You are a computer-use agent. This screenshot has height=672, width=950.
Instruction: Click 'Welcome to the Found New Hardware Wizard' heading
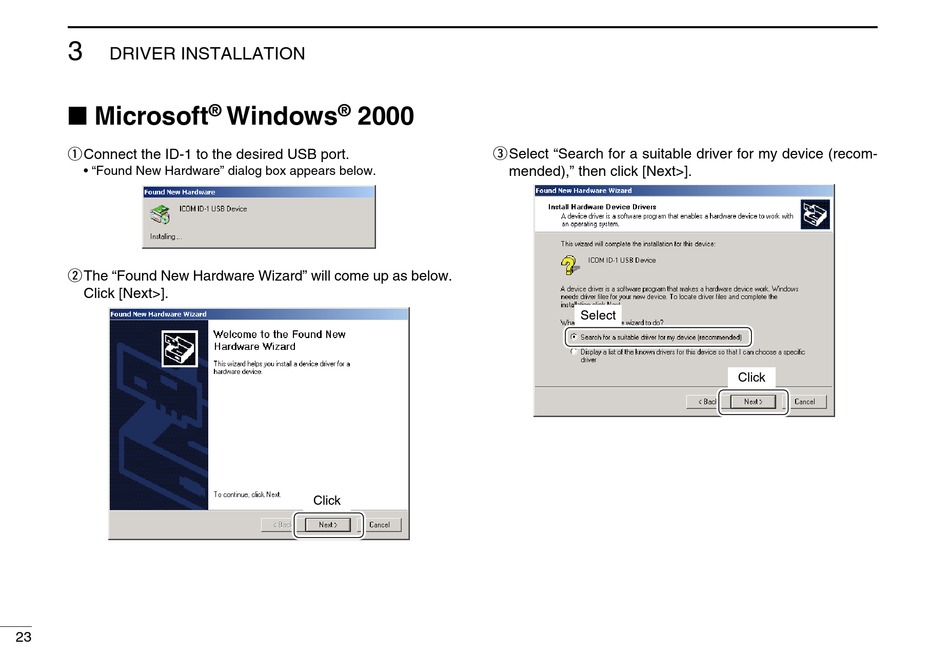click(279, 340)
